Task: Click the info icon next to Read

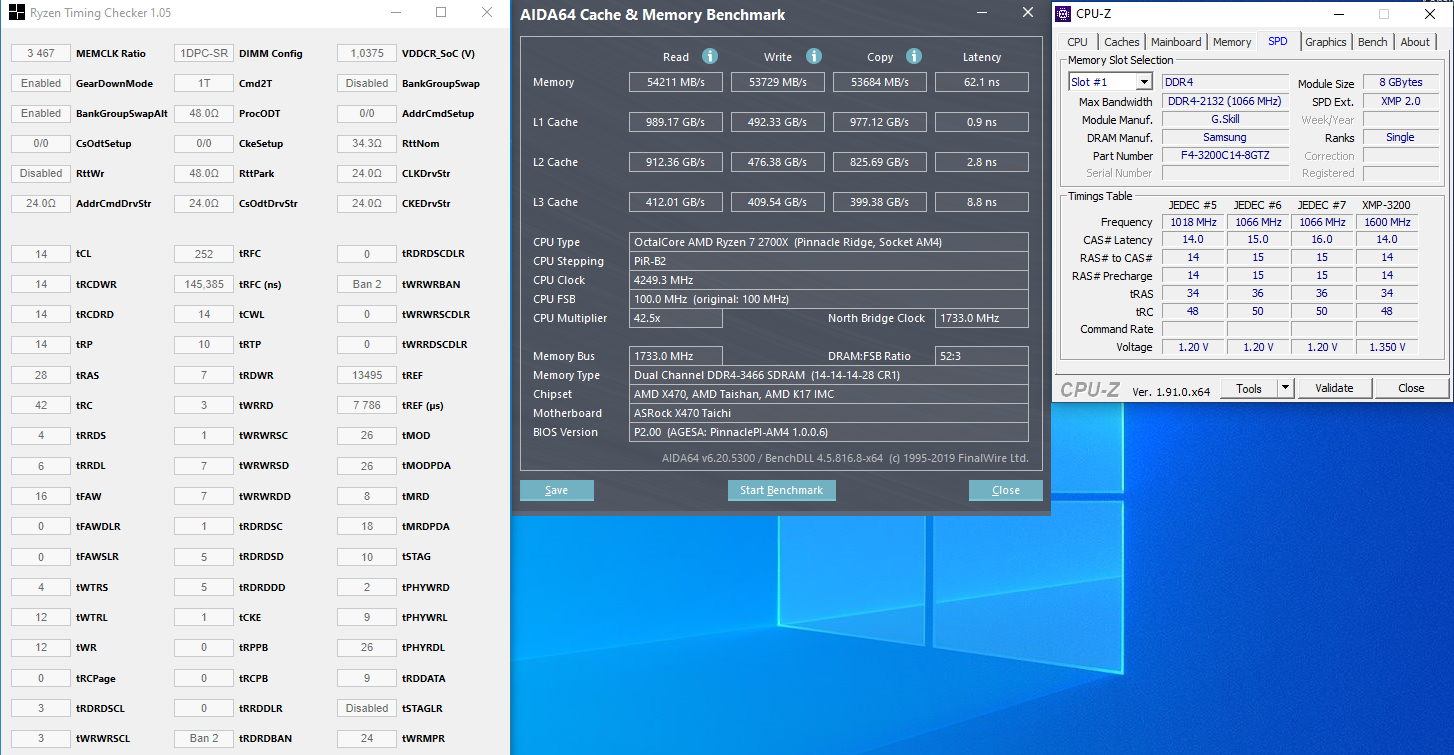Action: click(x=710, y=57)
